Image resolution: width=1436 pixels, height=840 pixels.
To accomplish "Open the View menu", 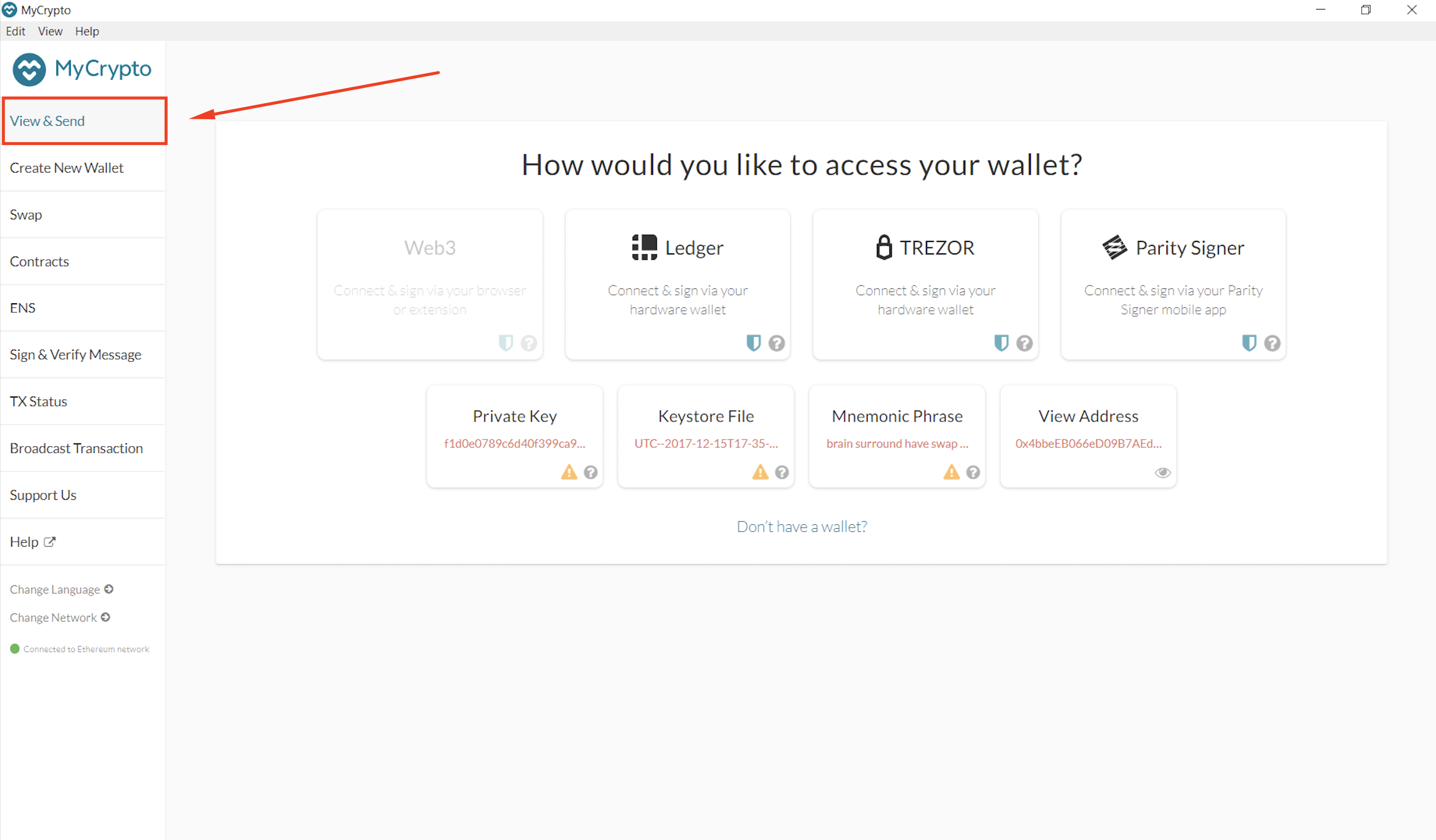I will coord(50,31).
